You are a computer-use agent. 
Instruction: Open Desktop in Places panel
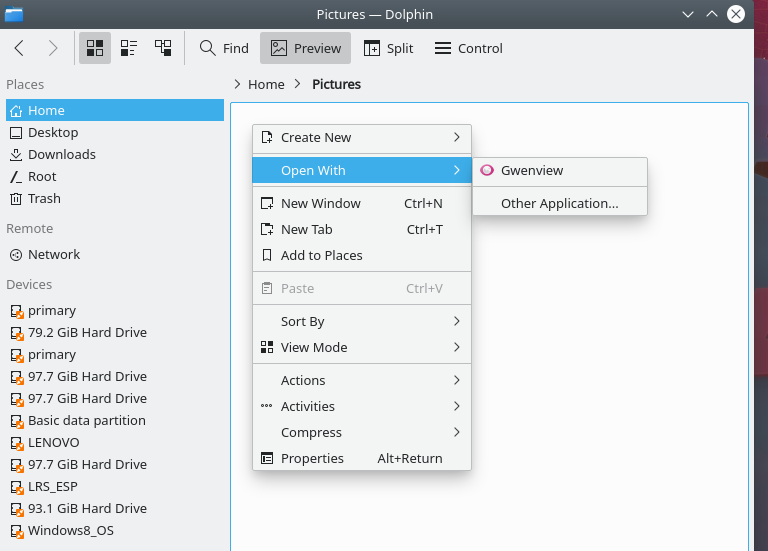pos(115,132)
